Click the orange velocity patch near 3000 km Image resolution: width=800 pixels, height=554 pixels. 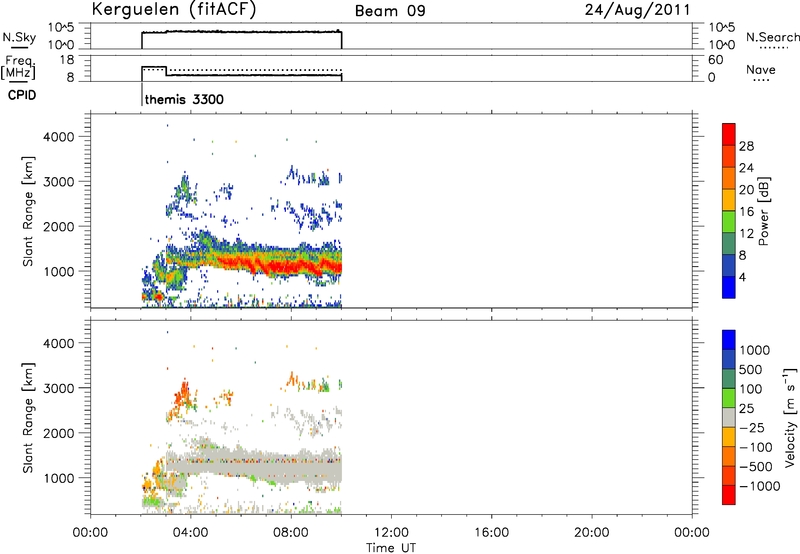click(181, 395)
